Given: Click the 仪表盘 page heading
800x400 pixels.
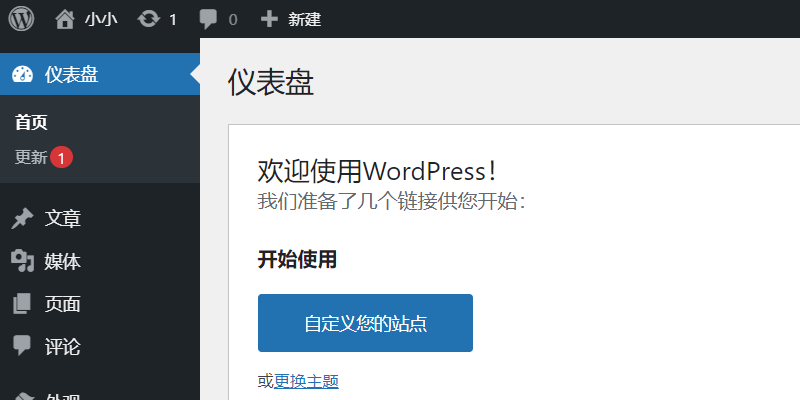Looking at the screenshot, I should click(x=270, y=83).
